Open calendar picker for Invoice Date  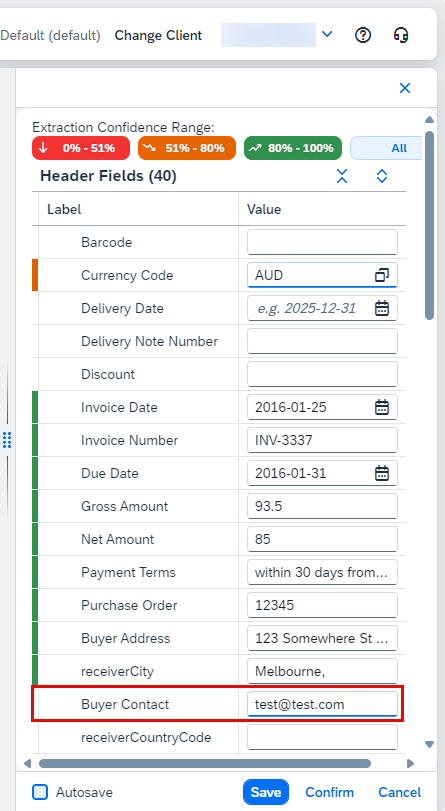tap(382, 408)
